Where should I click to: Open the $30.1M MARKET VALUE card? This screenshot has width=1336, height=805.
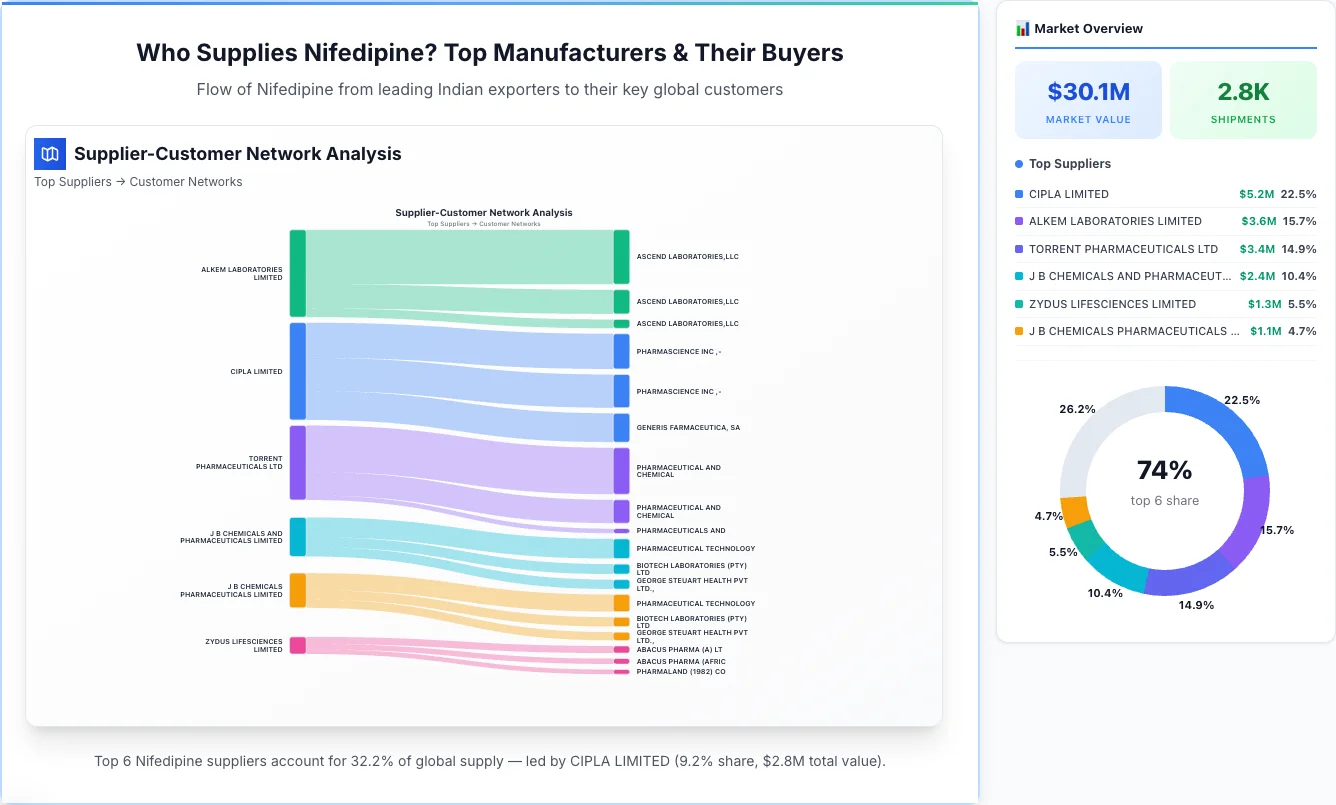[1088, 99]
